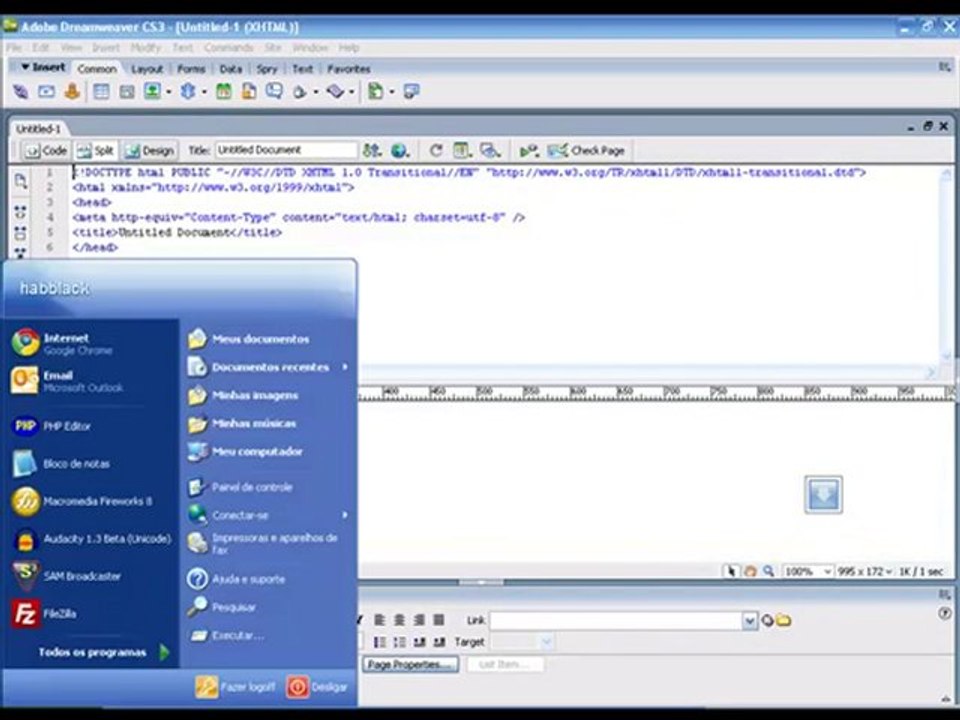Click the Script insert icon

(335, 92)
